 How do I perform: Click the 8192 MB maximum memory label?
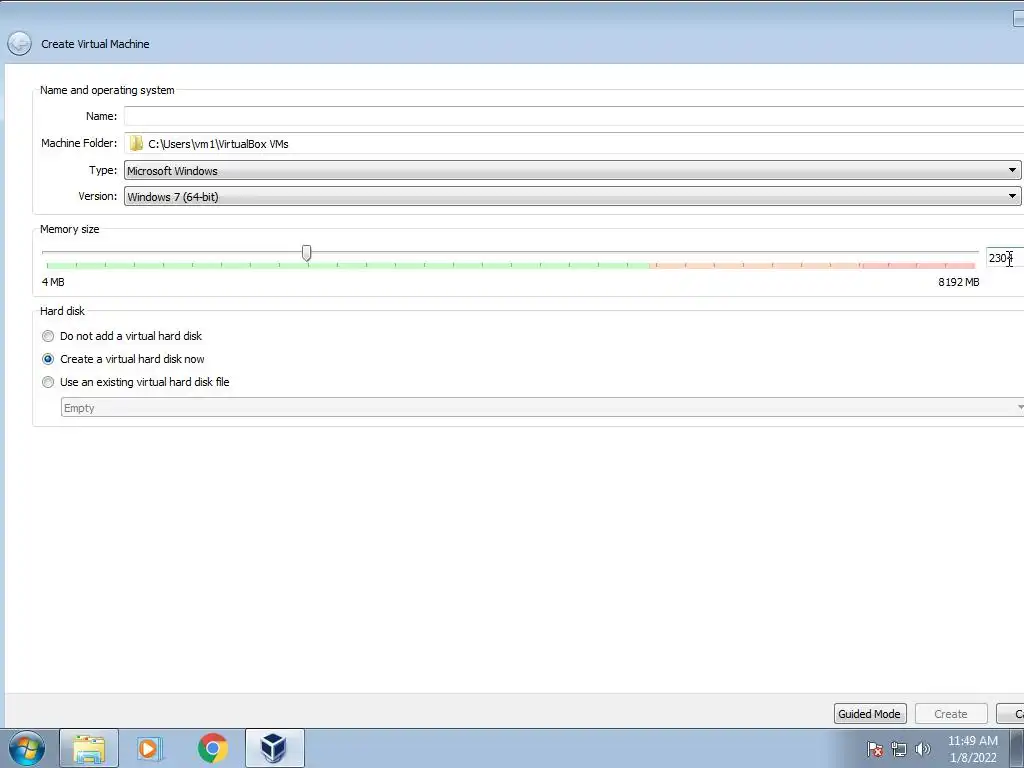tap(959, 282)
